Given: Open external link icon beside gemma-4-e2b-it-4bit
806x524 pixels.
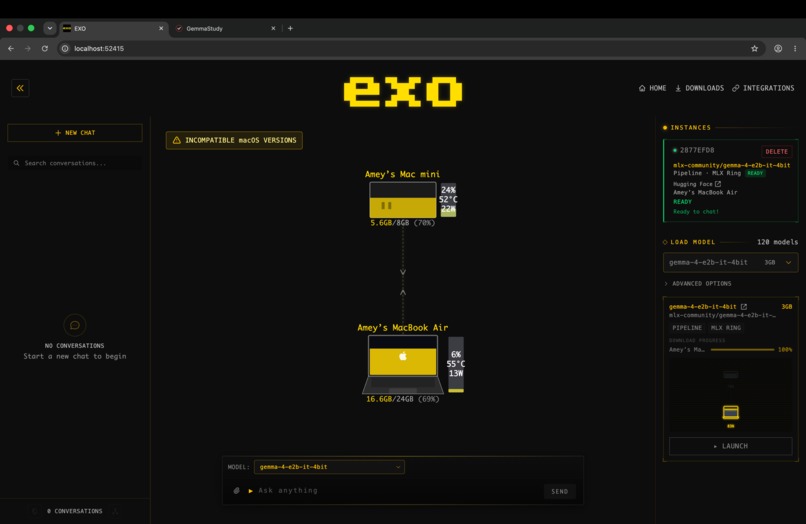Looking at the screenshot, I should pyautogui.click(x=744, y=306).
